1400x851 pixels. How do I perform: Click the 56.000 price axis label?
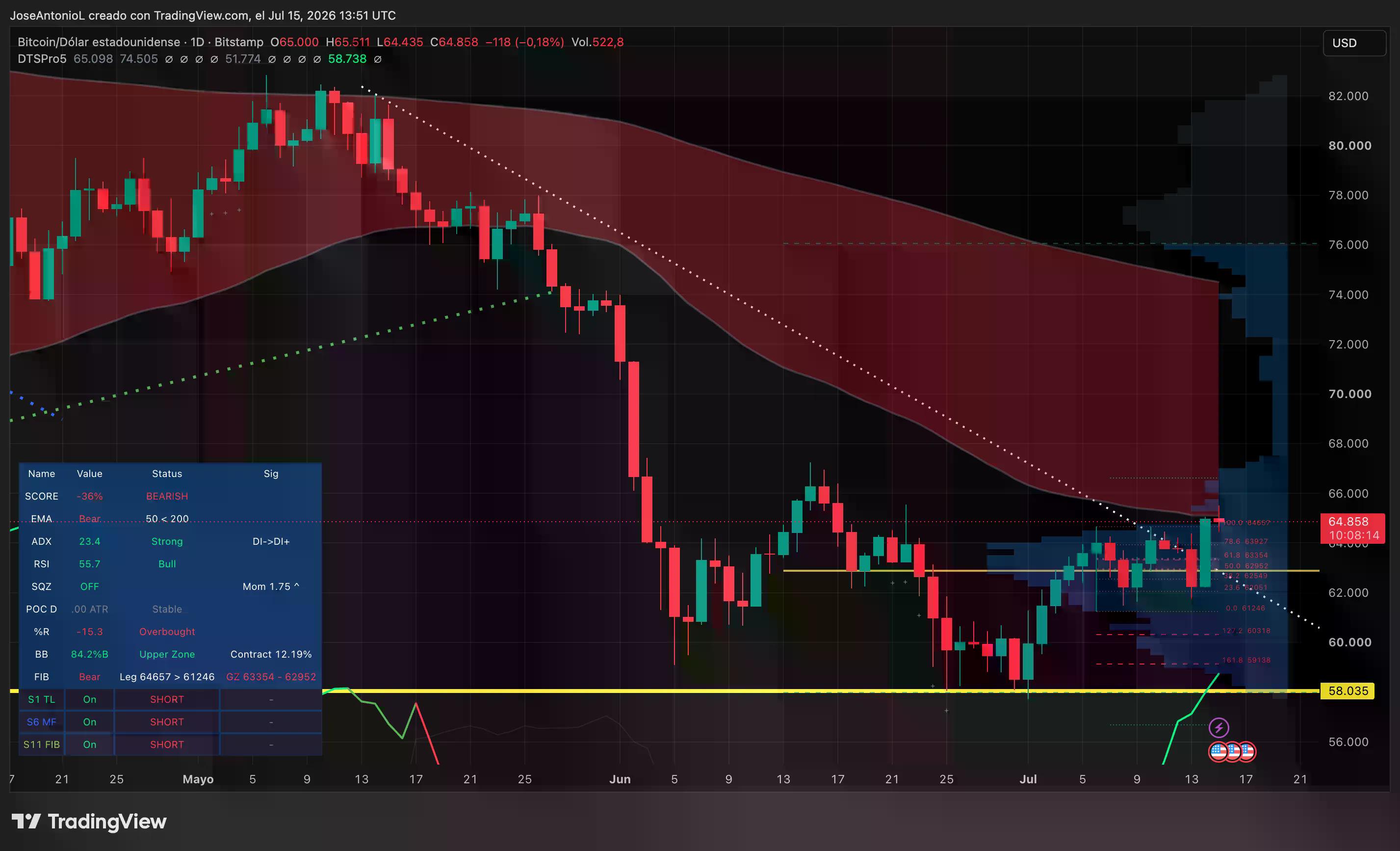click(x=1348, y=742)
